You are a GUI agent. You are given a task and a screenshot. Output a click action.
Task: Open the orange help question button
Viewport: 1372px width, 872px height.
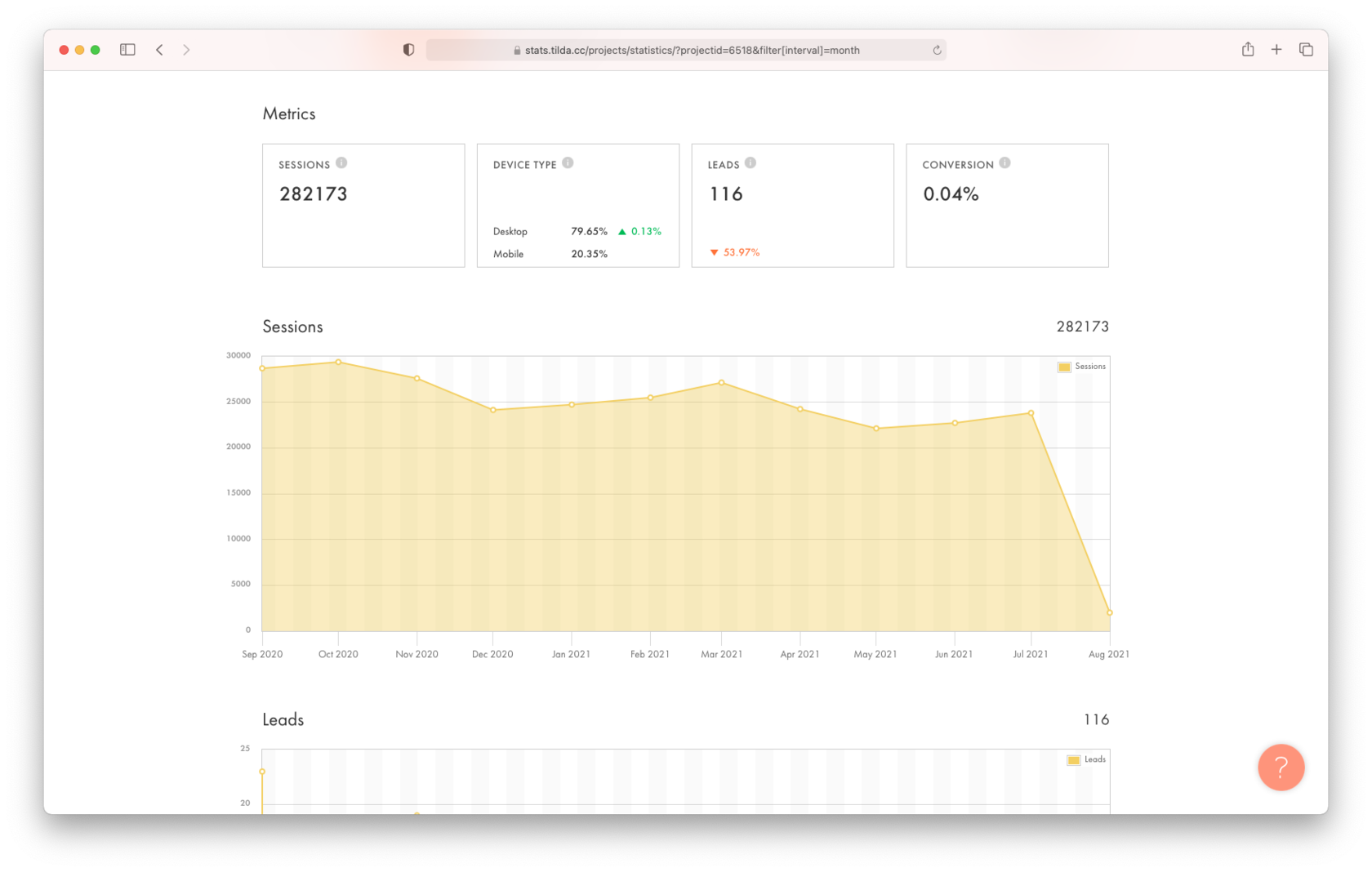pos(1281,767)
